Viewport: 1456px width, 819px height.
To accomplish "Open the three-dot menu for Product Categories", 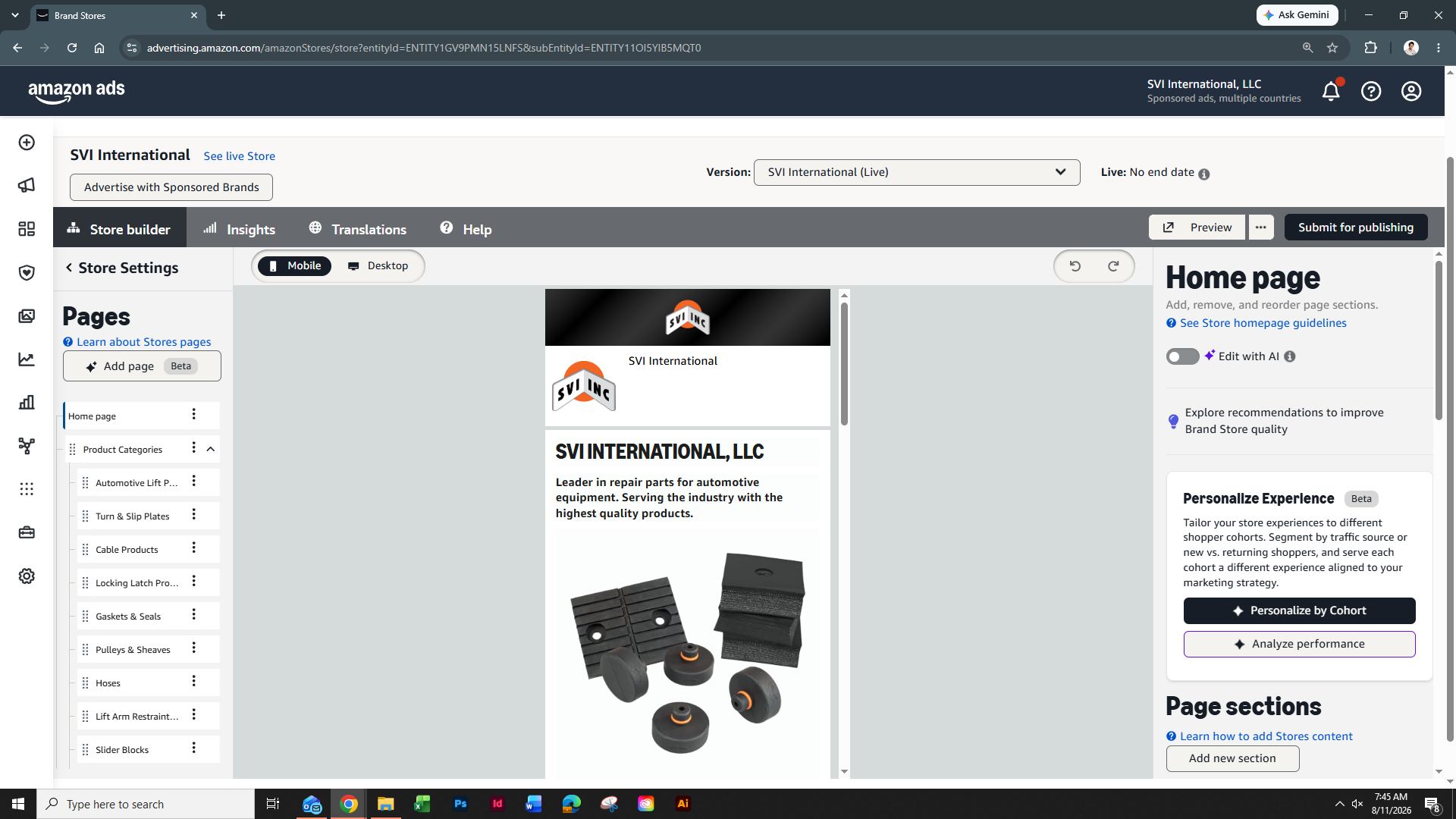I will [x=193, y=447].
